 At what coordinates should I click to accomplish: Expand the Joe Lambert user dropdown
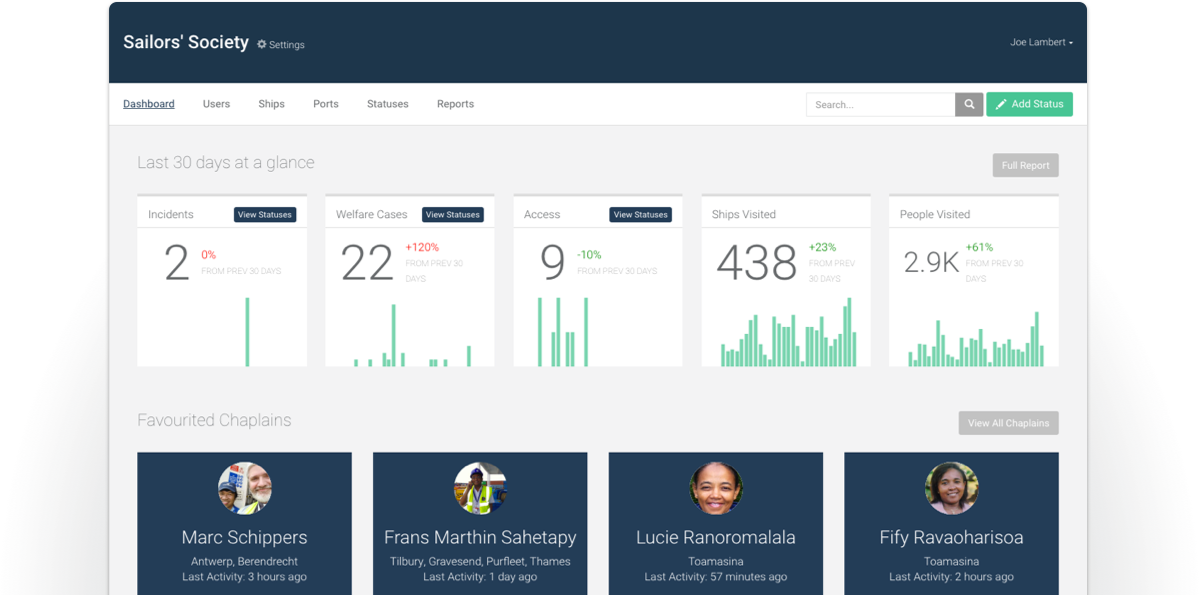1041,42
